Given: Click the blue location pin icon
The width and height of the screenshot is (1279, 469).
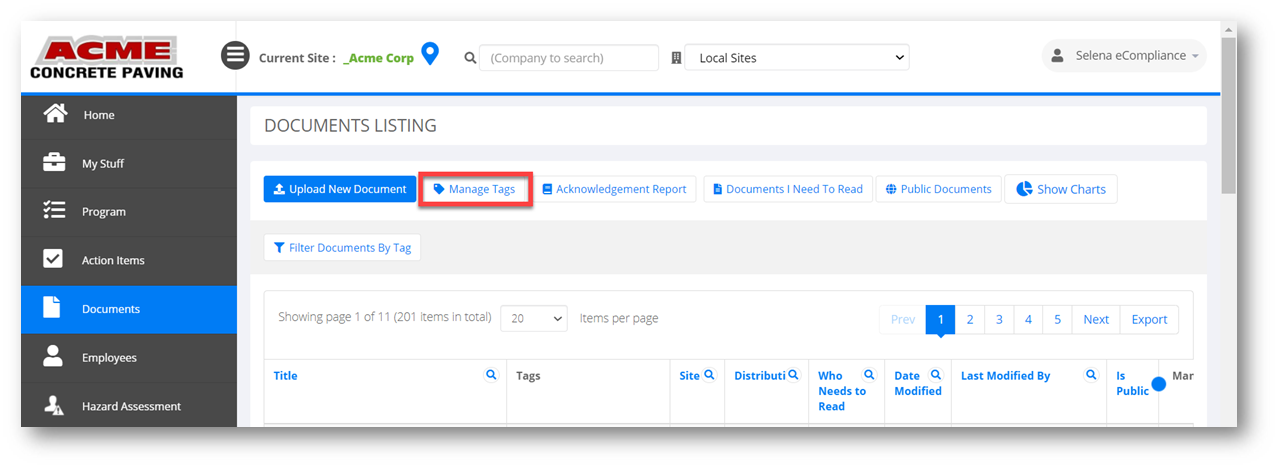Looking at the screenshot, I should [430, 54].
